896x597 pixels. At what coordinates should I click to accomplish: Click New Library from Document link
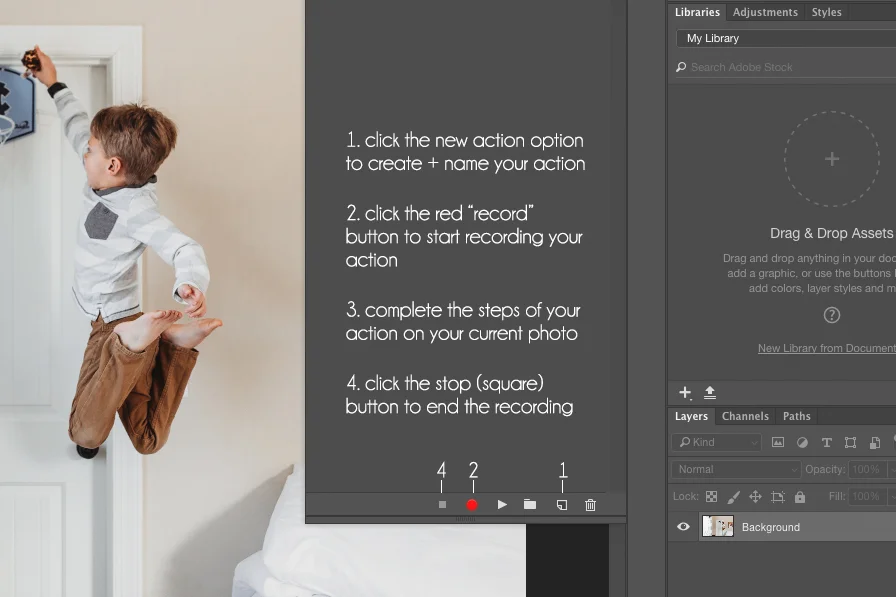(826, 348)
